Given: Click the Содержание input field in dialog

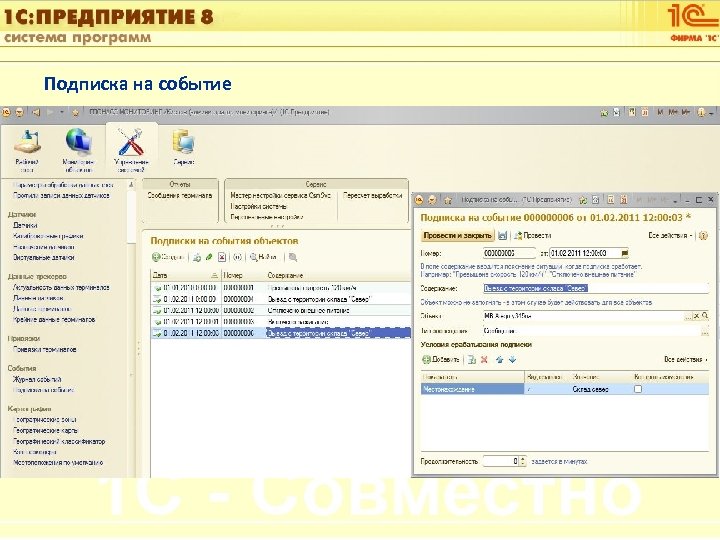Looking at the screenshot, I should coord(596,288).
